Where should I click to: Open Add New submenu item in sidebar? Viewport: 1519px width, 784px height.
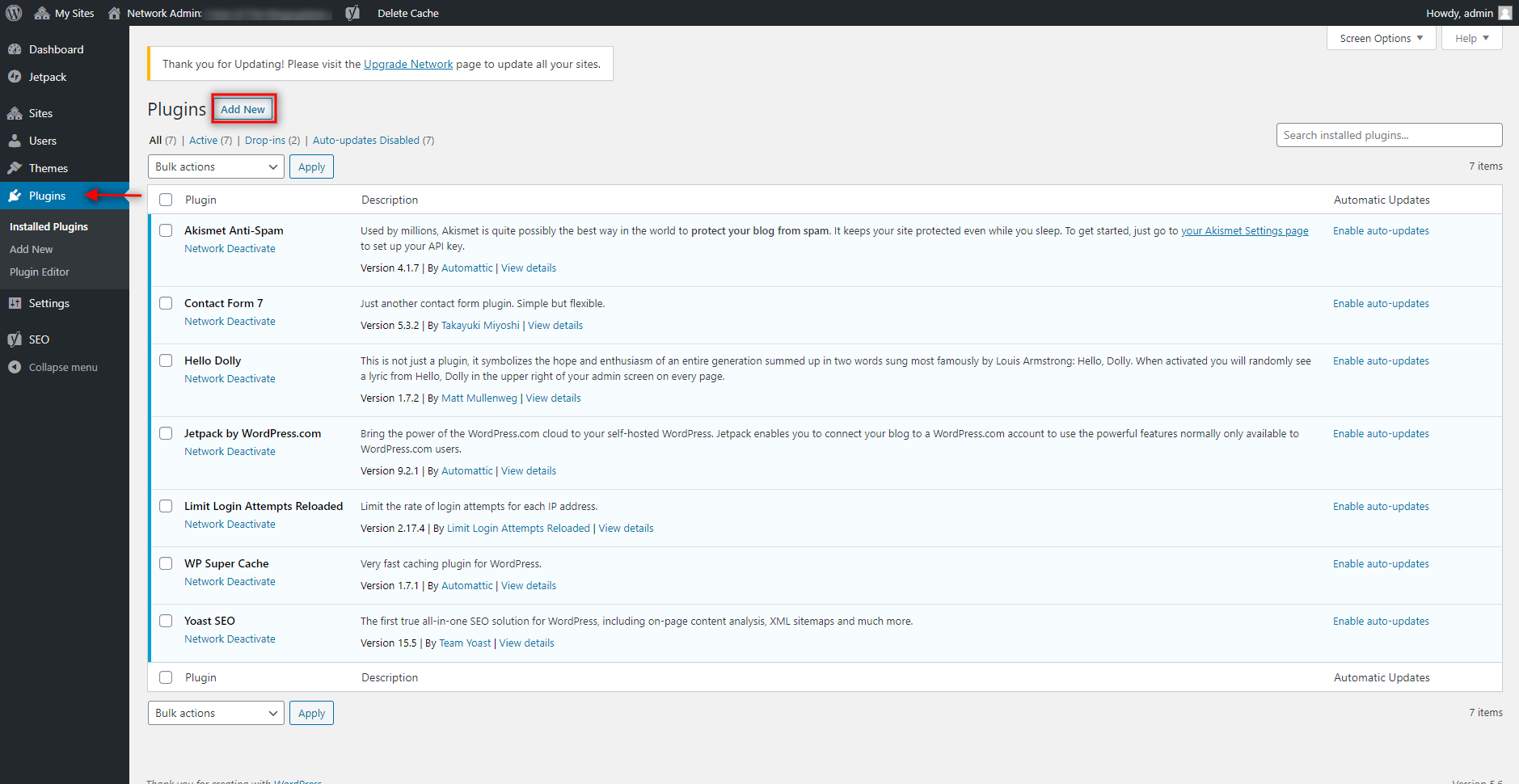(x=31, y=250)
